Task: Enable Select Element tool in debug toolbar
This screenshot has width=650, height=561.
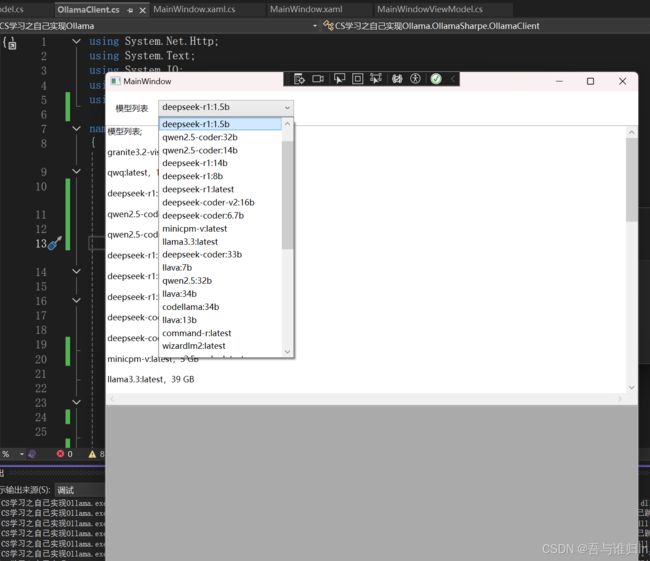Action: click(x=339, y=79)
